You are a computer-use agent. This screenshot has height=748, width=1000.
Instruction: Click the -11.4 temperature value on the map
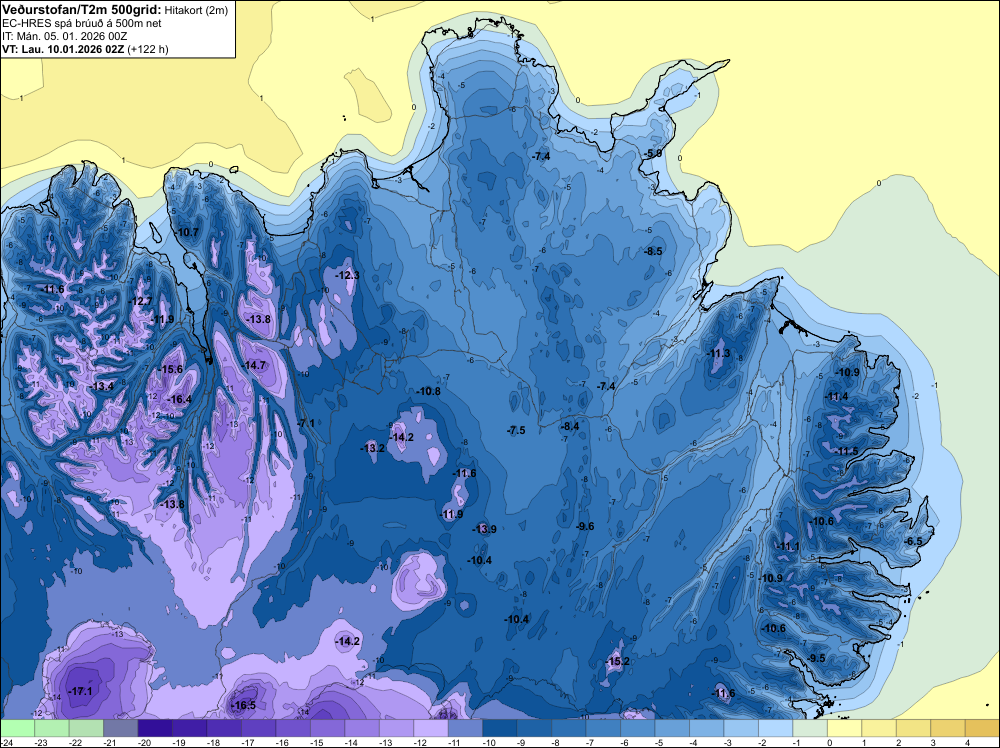pos(837,397)
